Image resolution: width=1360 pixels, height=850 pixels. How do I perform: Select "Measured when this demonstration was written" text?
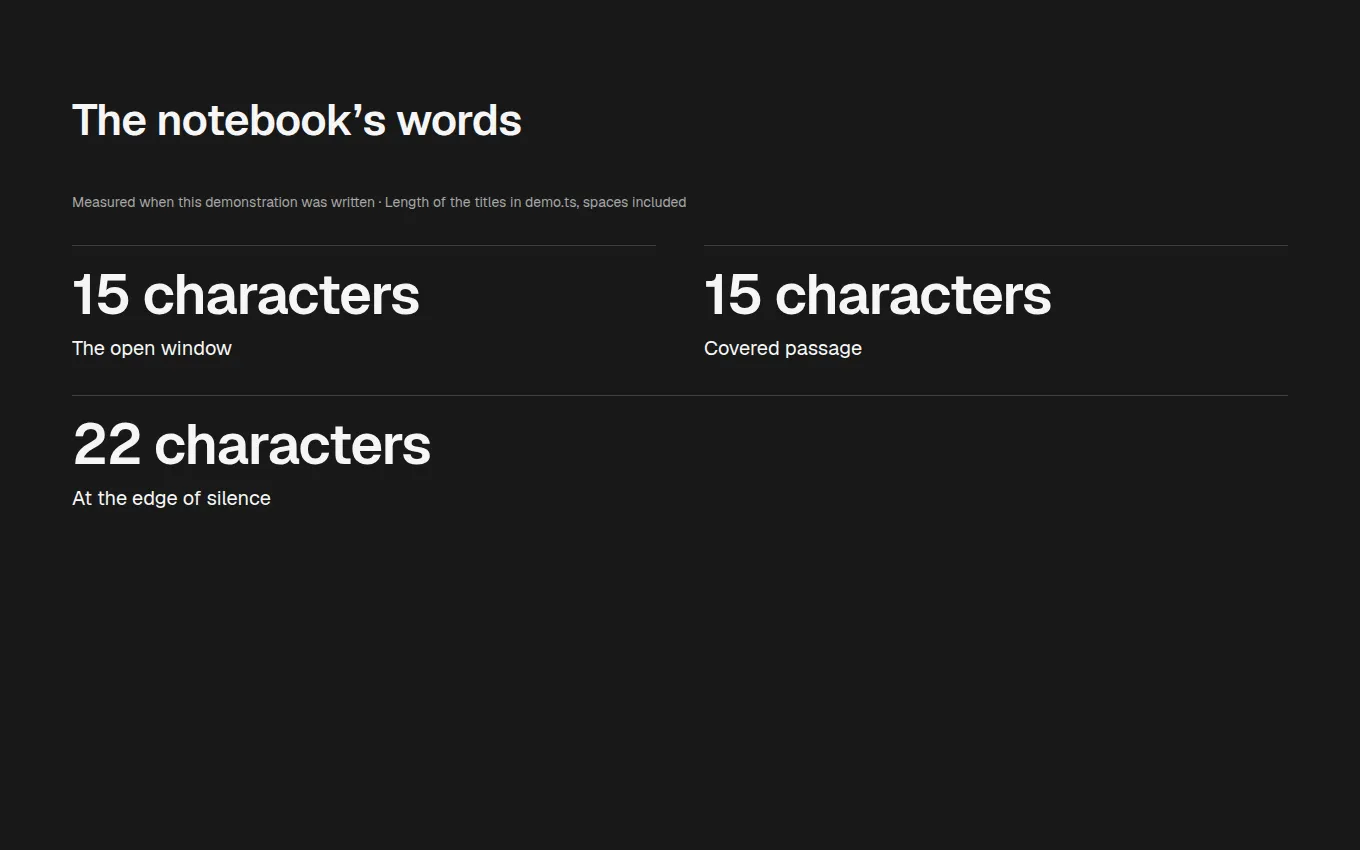[223, 202]
